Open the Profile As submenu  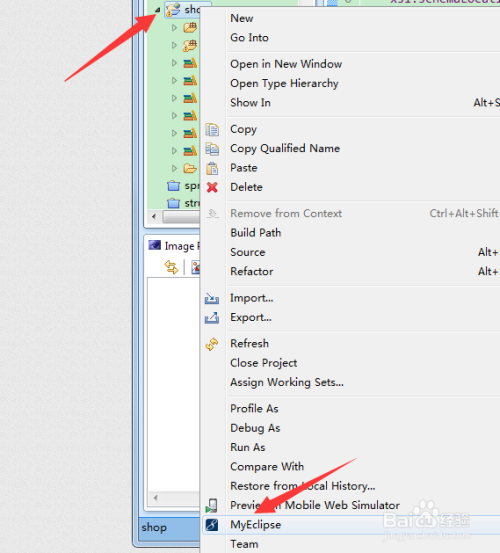(x=254, y=409)
